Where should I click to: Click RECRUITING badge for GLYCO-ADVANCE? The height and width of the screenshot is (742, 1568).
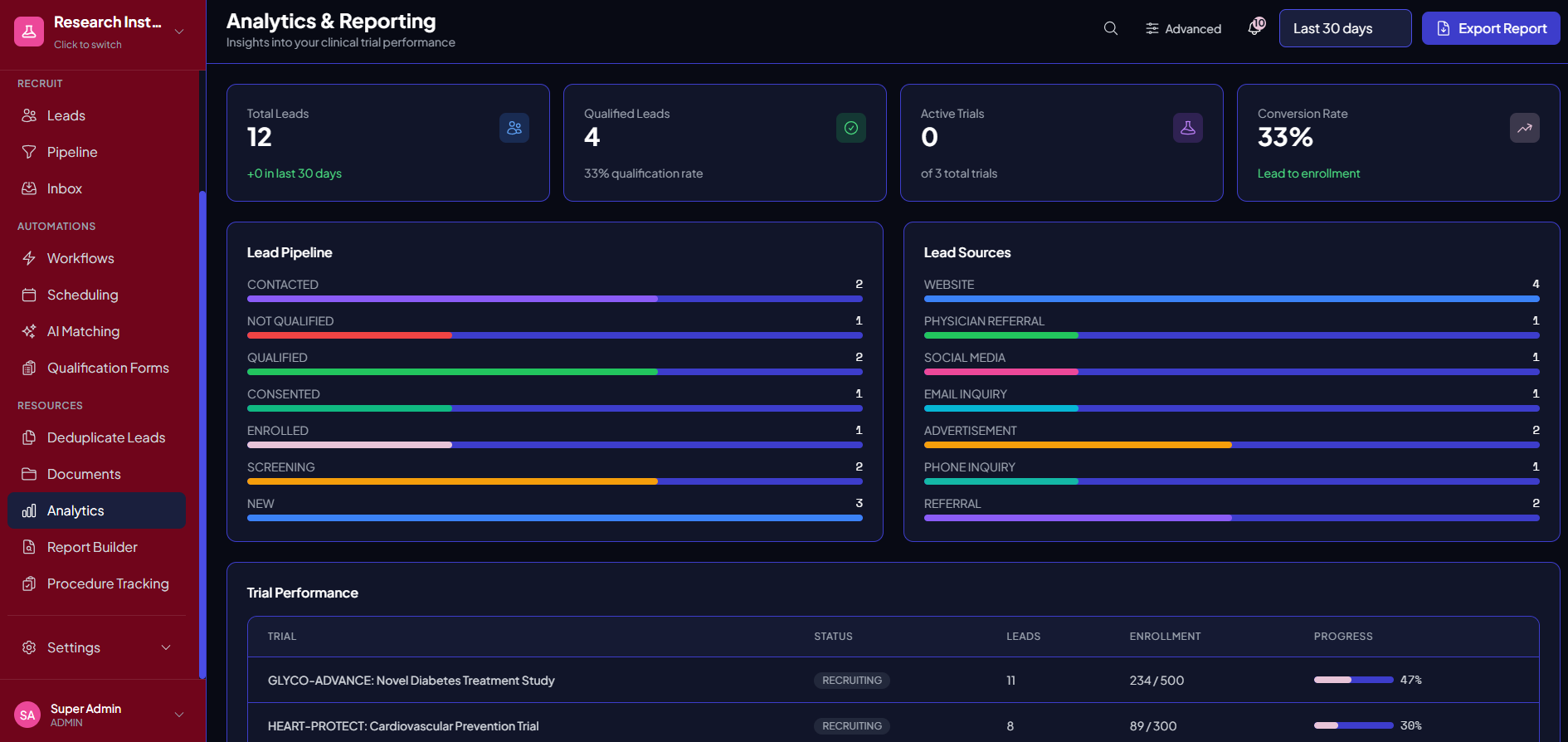[x=852, y=680]
